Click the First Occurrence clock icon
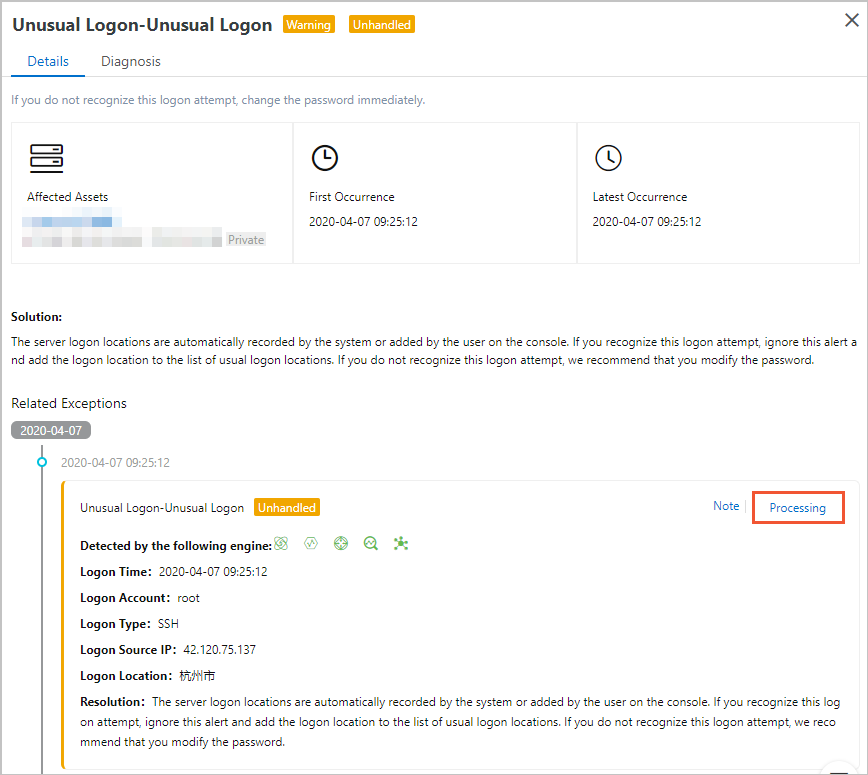868x775 pixels. tap(325, 158)
